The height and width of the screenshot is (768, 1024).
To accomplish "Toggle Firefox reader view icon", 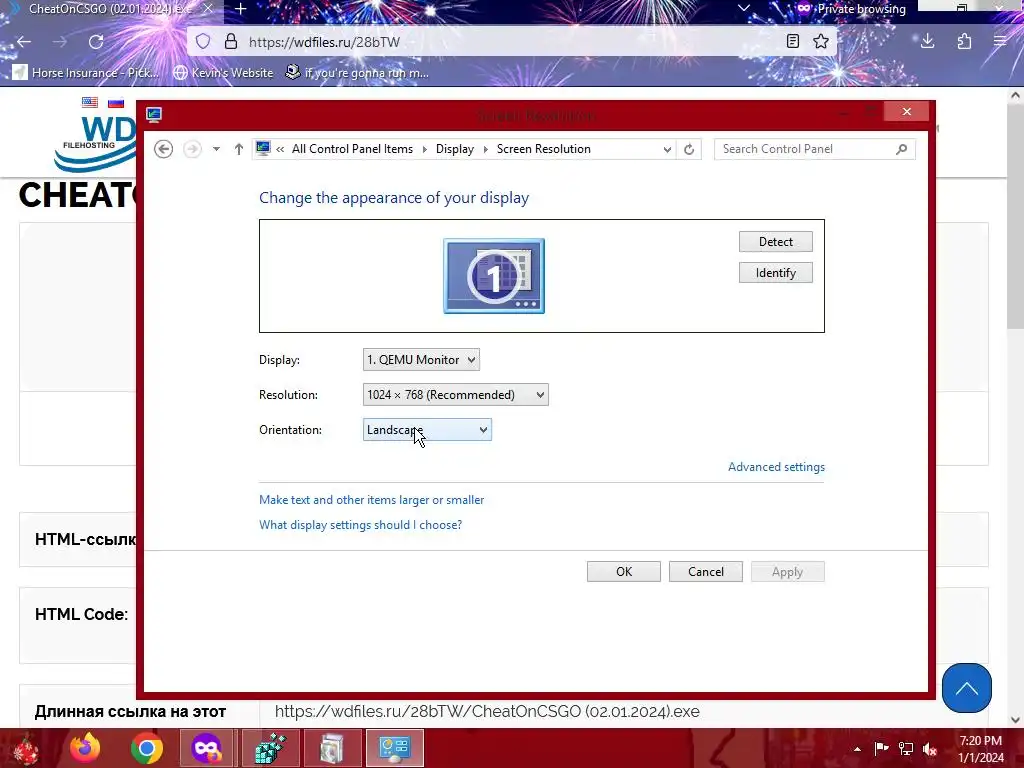I will pyautogui.click(x=792, y=42).
